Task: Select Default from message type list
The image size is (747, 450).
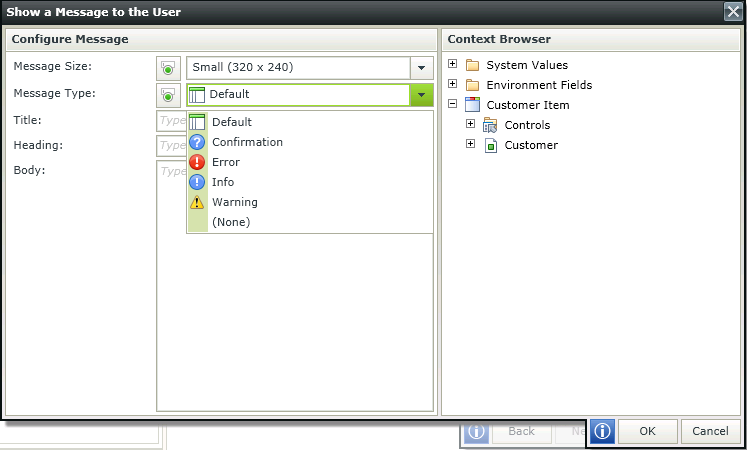Action: 310,122
